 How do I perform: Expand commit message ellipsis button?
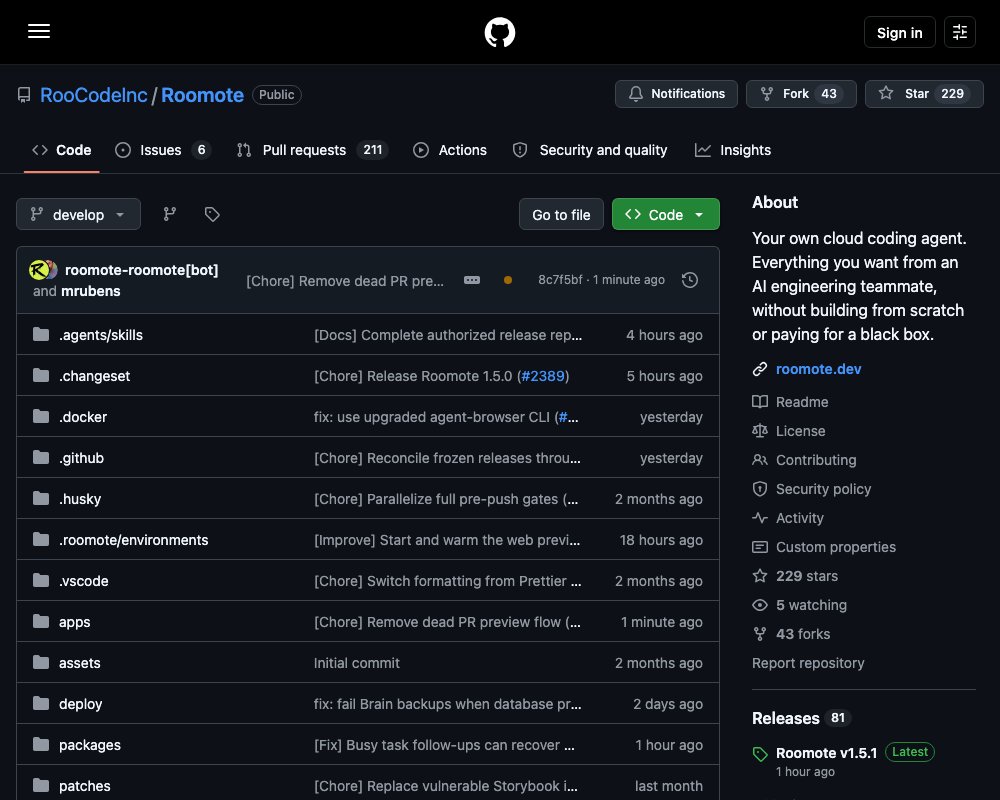(472, 280)
